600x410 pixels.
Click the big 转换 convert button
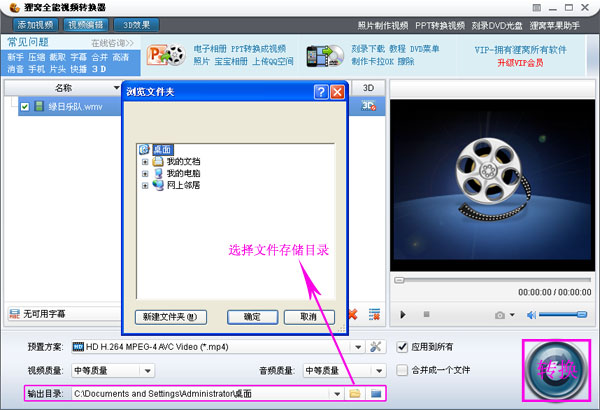point(556,370)
